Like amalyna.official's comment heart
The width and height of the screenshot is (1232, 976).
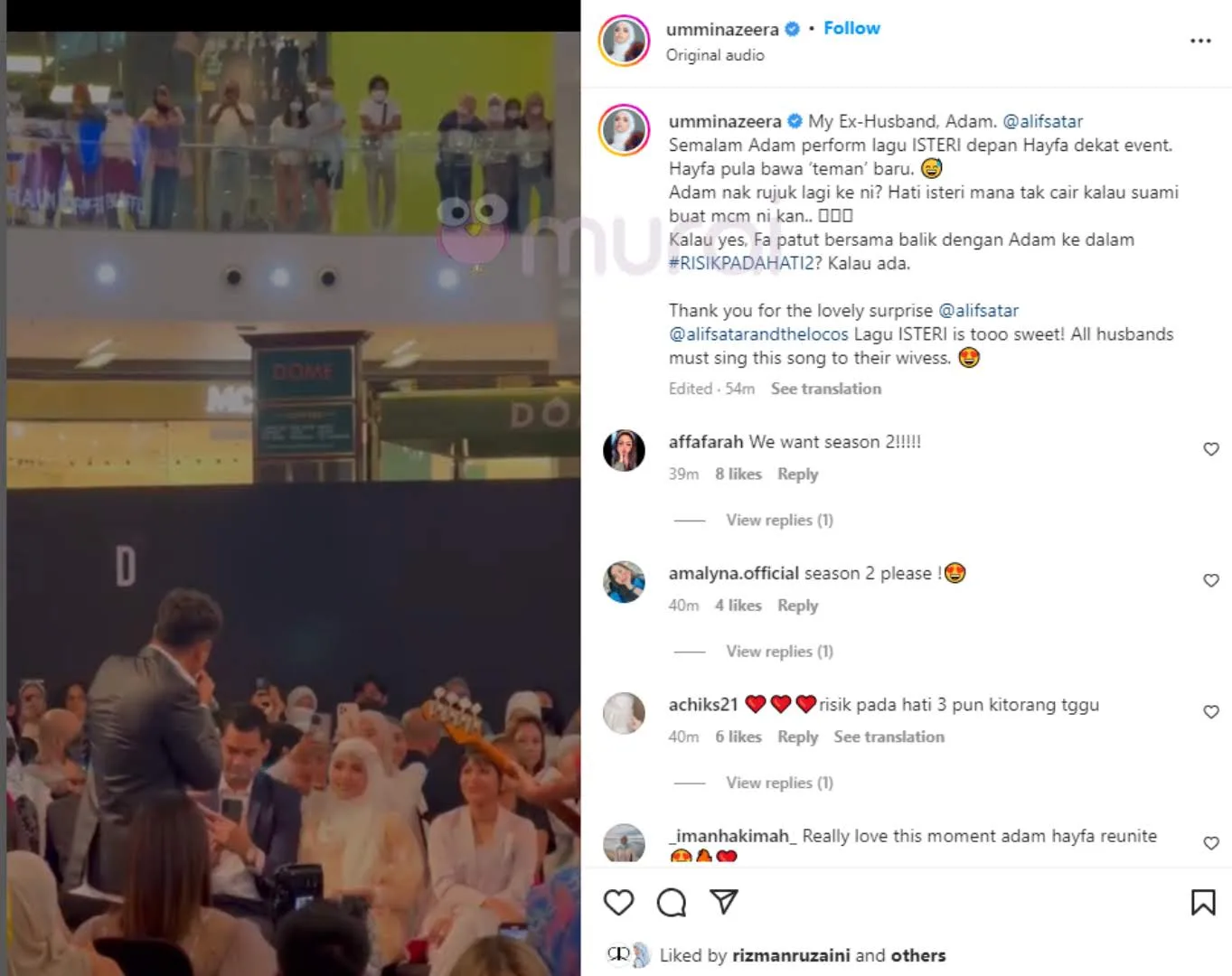point(1211,580)
